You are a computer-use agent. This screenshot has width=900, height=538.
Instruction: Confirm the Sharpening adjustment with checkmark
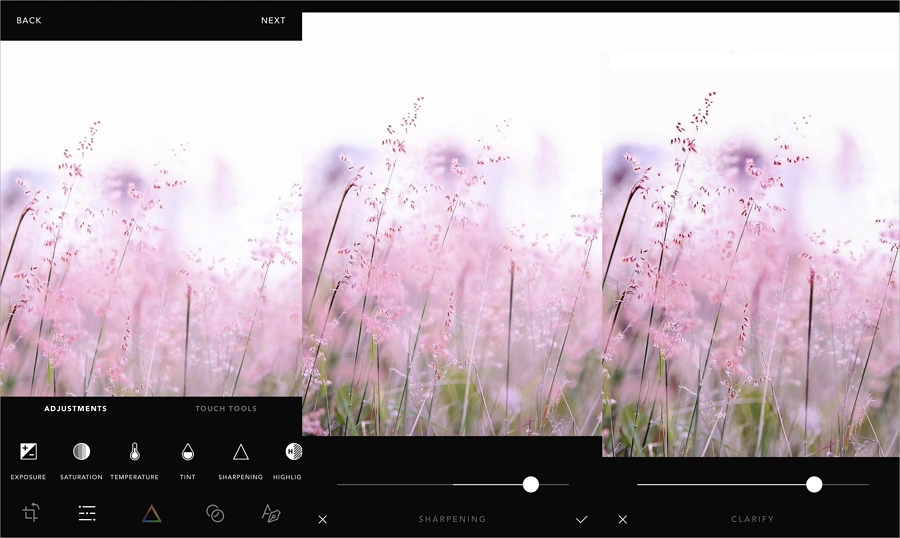581,519
